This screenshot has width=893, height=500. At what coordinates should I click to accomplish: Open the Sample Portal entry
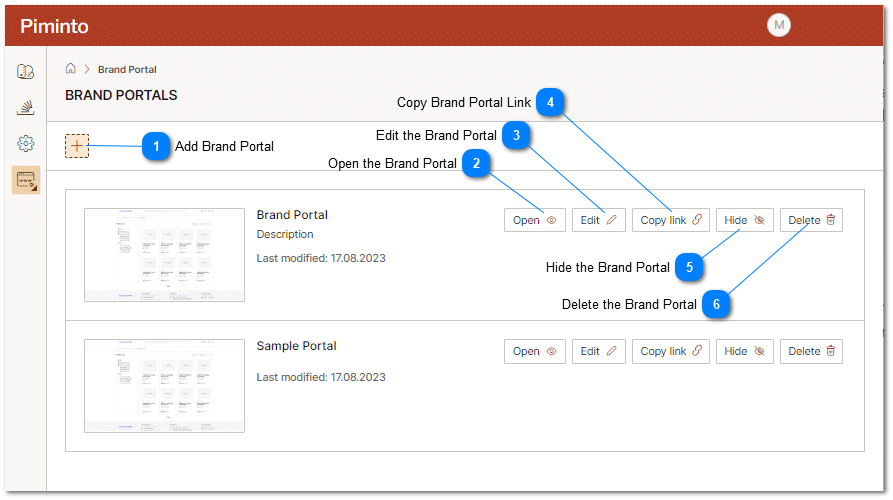(534, 351)
